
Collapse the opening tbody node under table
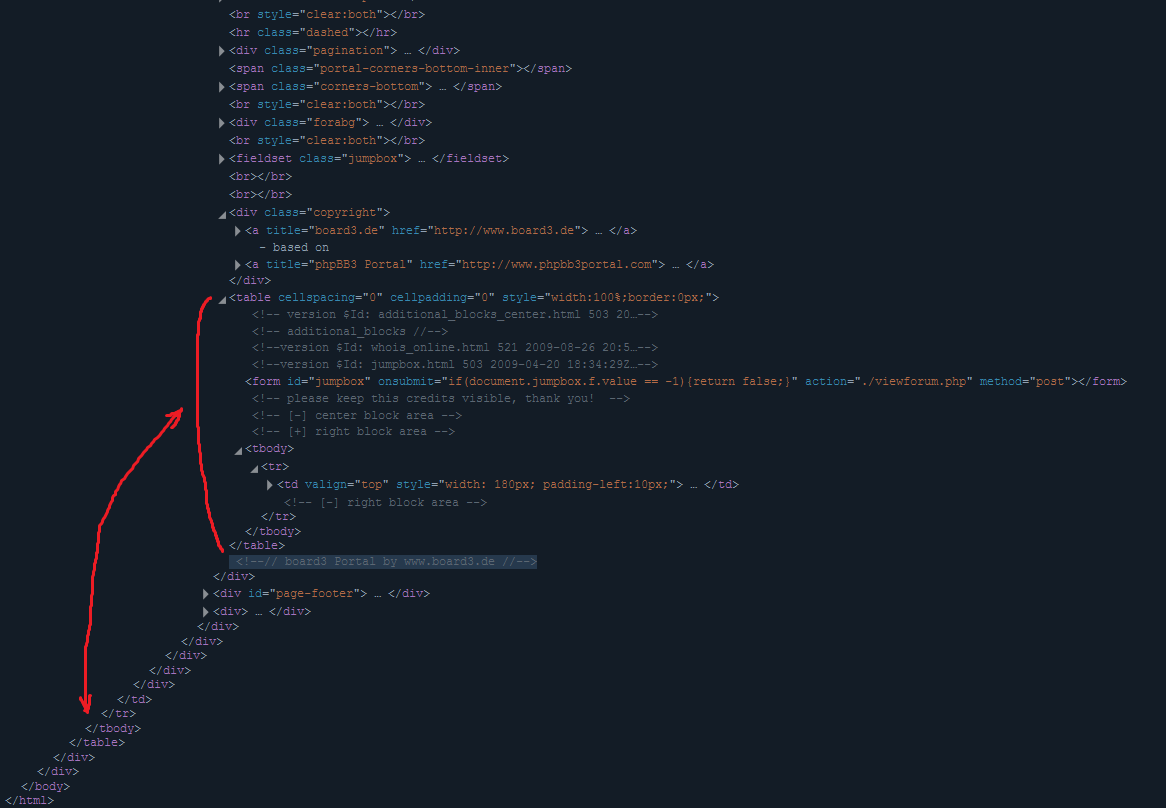click(238, 450)
